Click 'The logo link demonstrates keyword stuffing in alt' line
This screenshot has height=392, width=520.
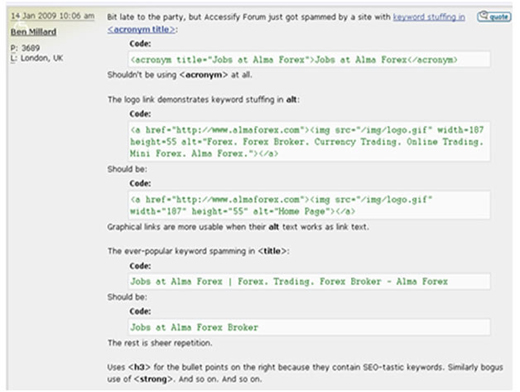(x=203, y=100)
